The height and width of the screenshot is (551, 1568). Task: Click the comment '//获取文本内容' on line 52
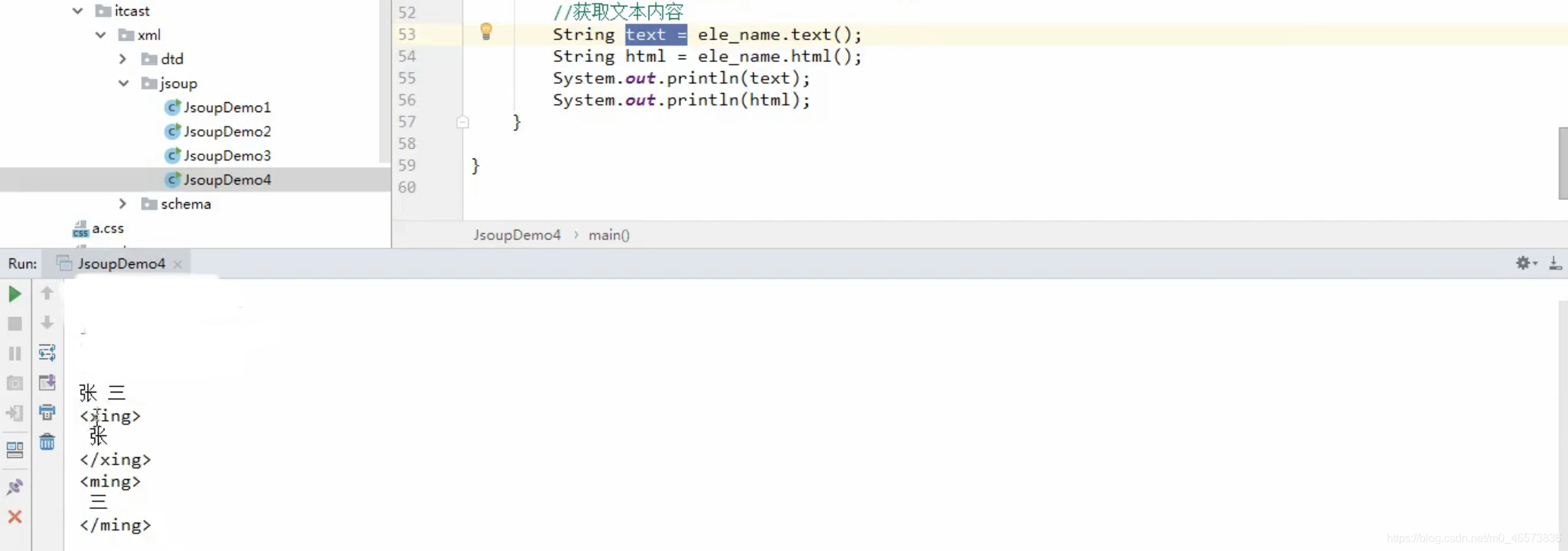618,12
